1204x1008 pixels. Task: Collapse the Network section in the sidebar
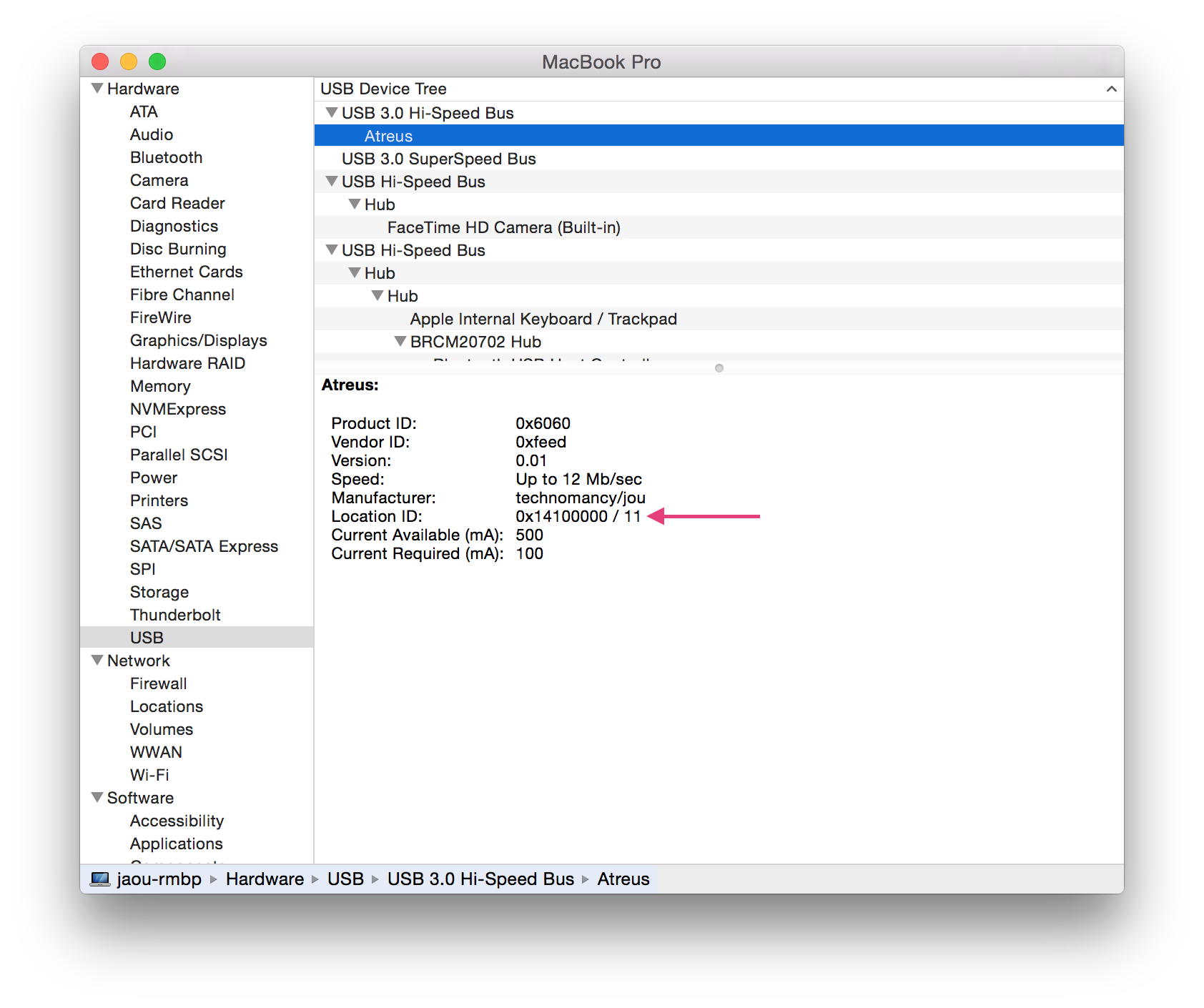tap(97, 660)
